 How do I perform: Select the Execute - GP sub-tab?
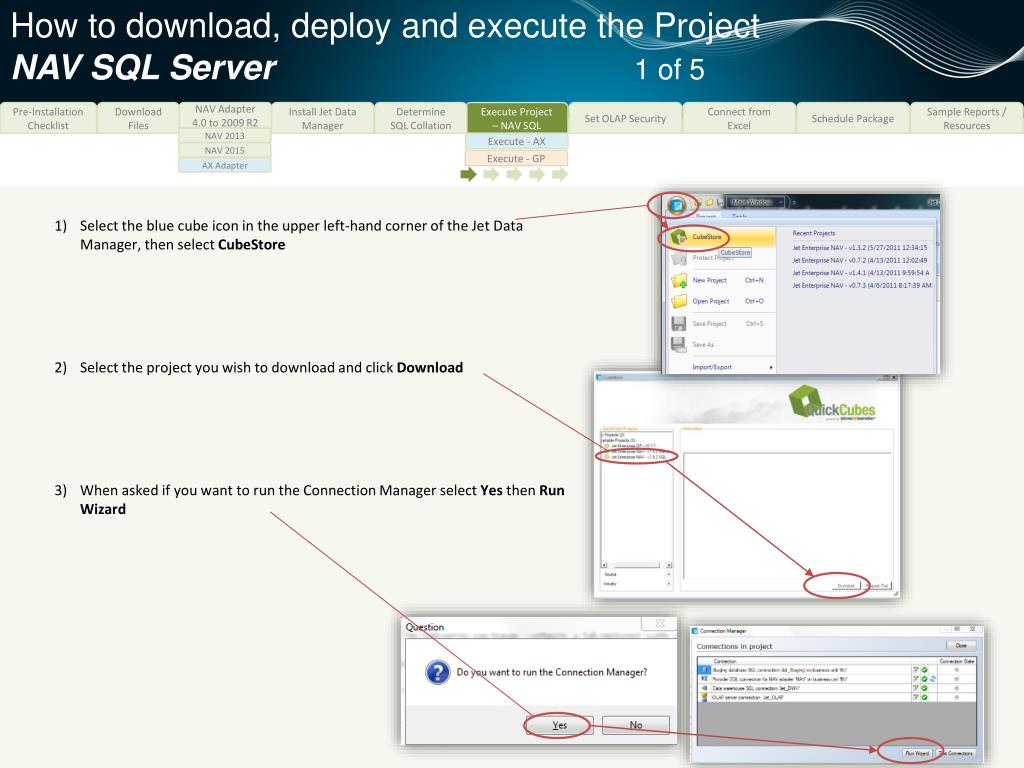pos(517,158)
